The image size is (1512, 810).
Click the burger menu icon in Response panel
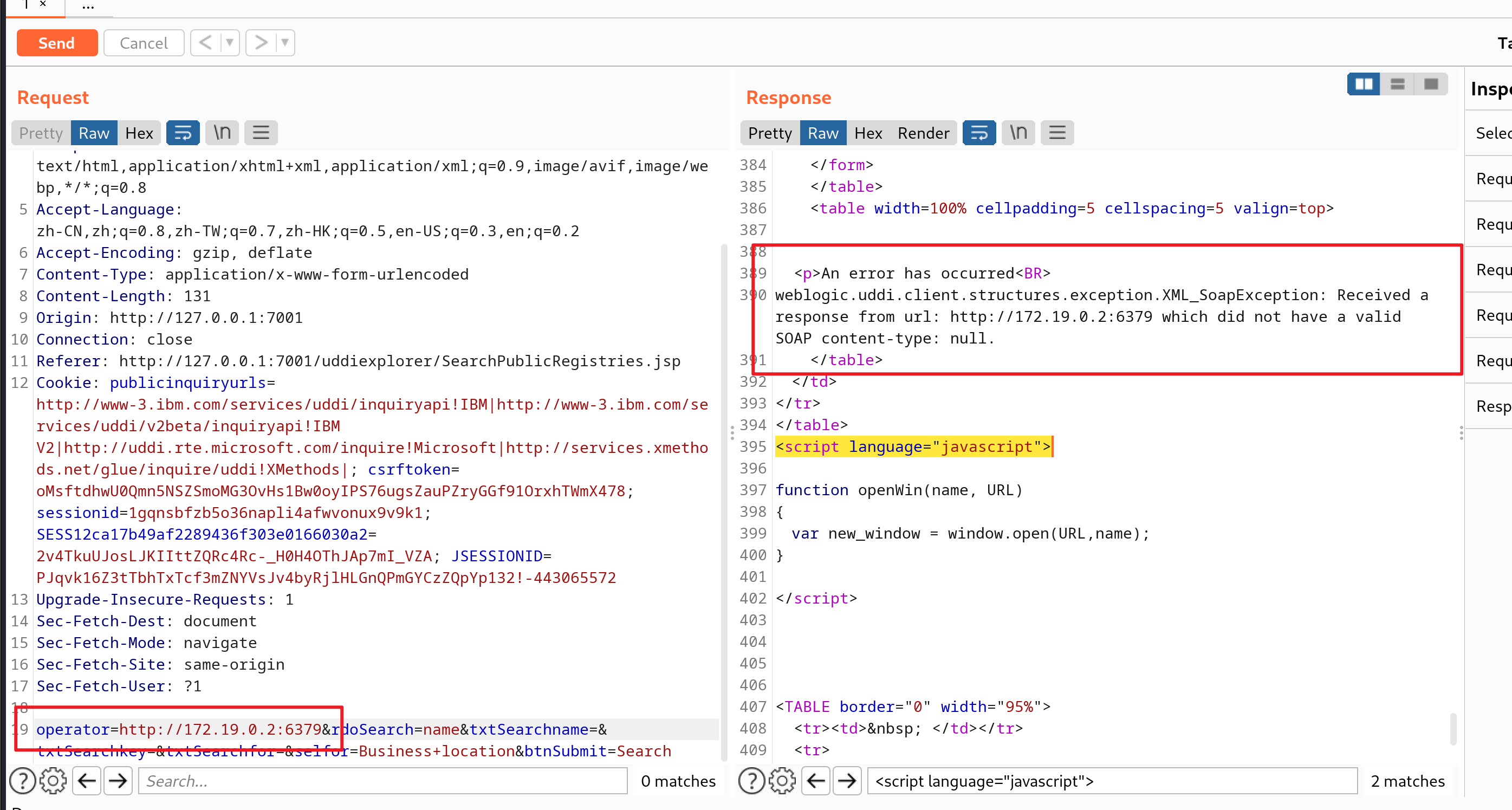[1057, 132]
